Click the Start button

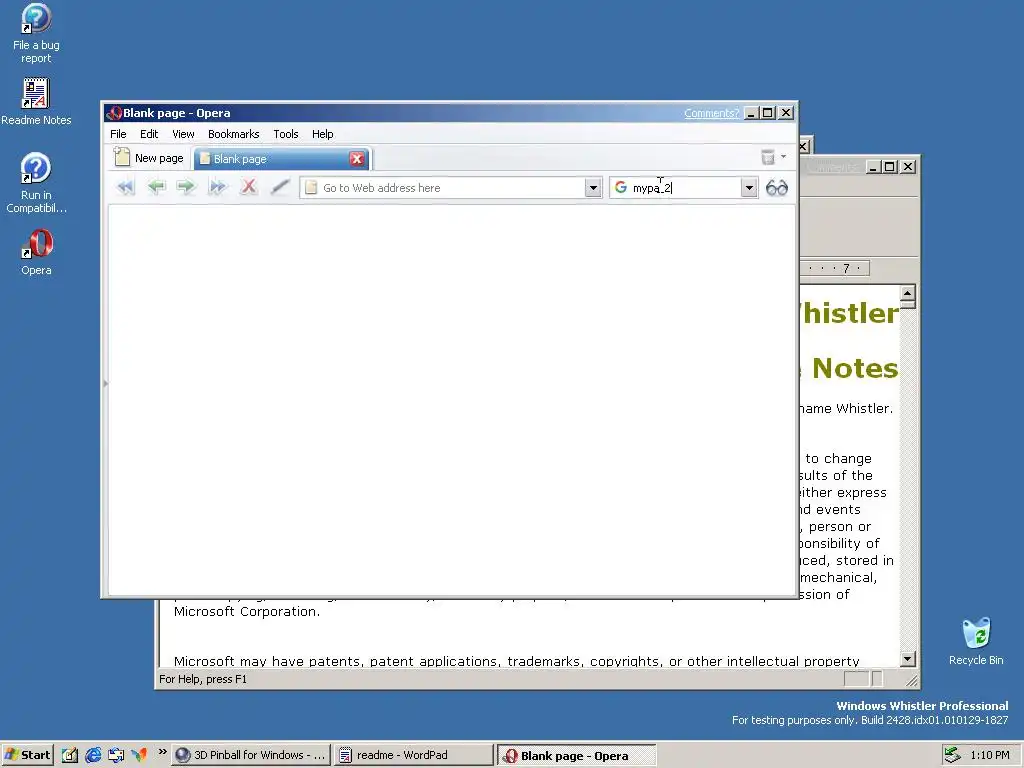27,755
